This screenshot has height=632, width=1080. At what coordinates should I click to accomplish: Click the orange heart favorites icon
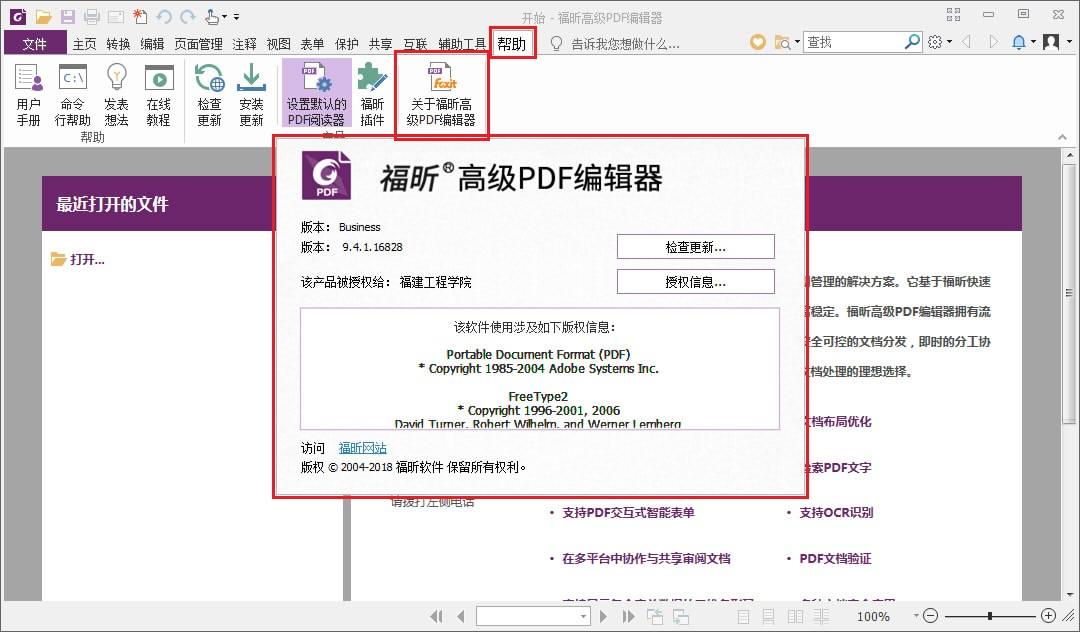(758, 42)
